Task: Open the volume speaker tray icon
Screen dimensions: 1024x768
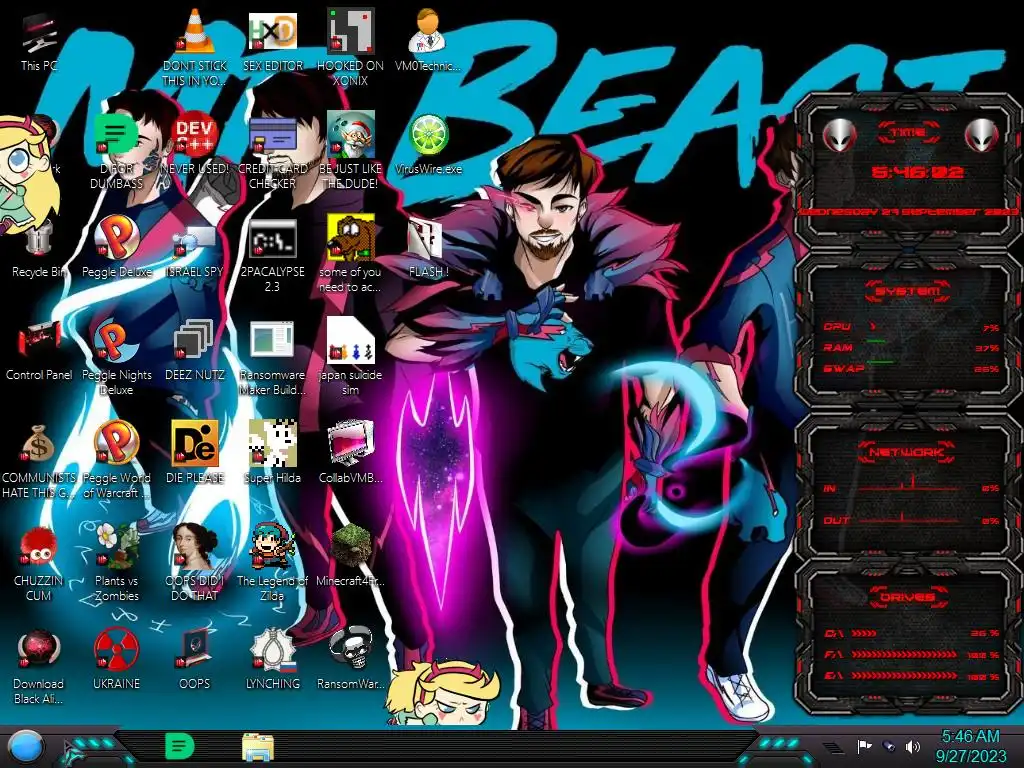Action: [x=913, y=746]
